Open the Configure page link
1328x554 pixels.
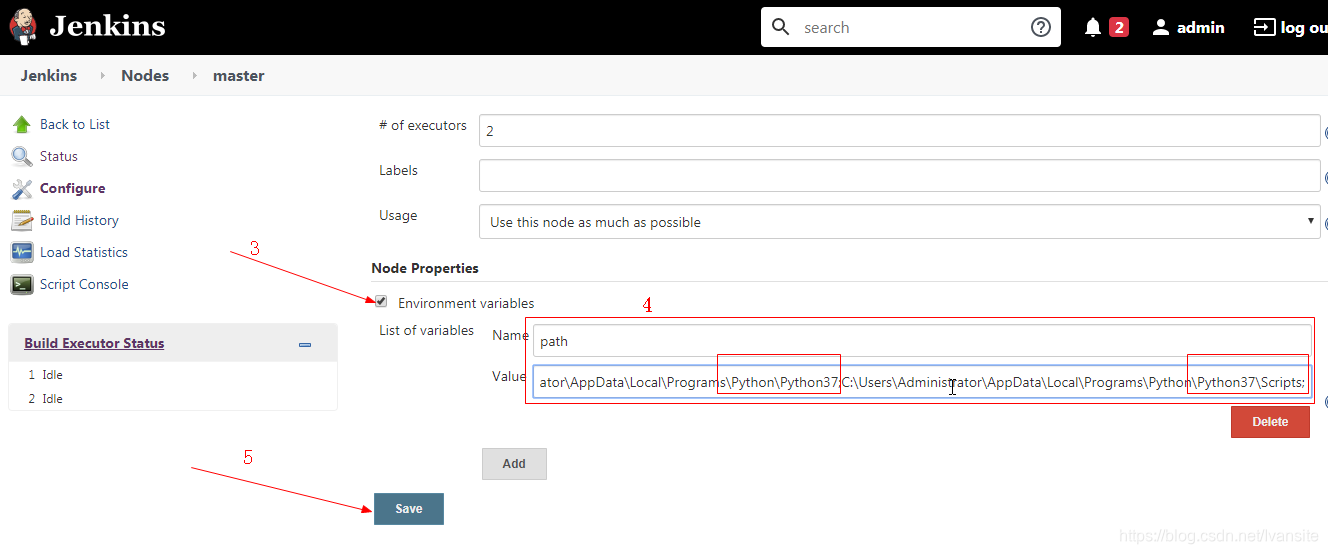73,188
